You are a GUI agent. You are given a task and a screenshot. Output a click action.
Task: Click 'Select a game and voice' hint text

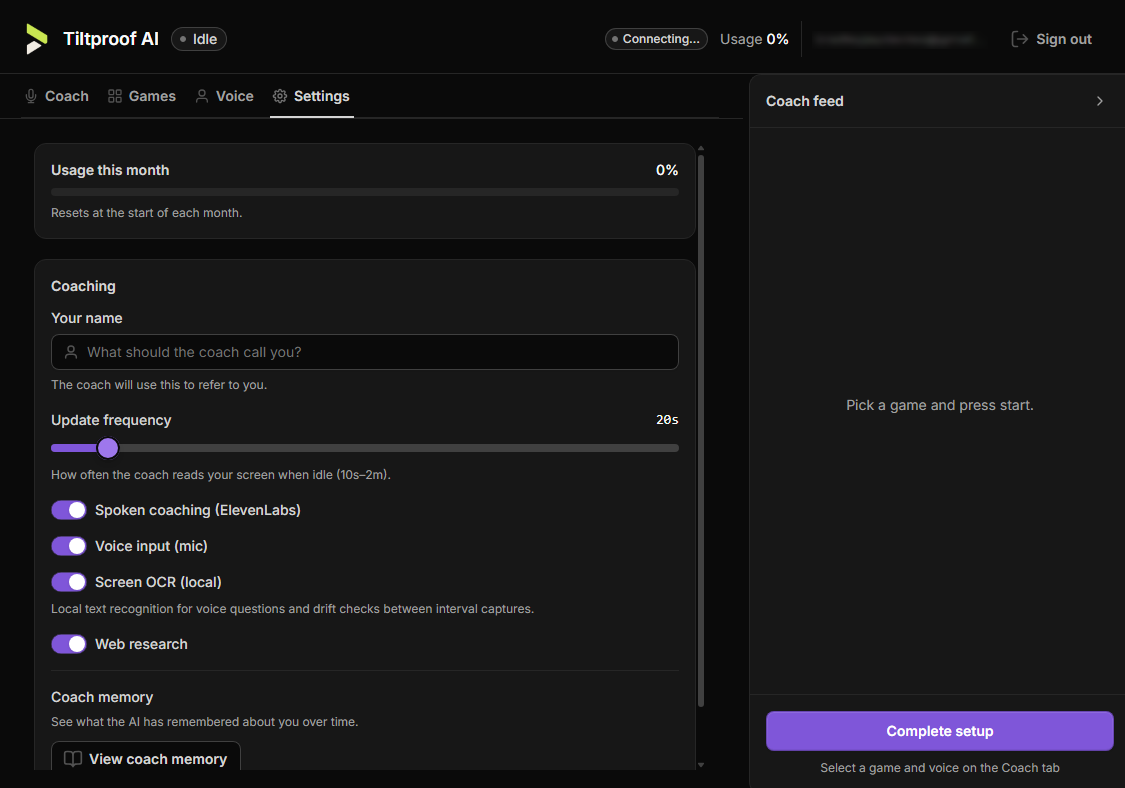click(x=939, y=768)
